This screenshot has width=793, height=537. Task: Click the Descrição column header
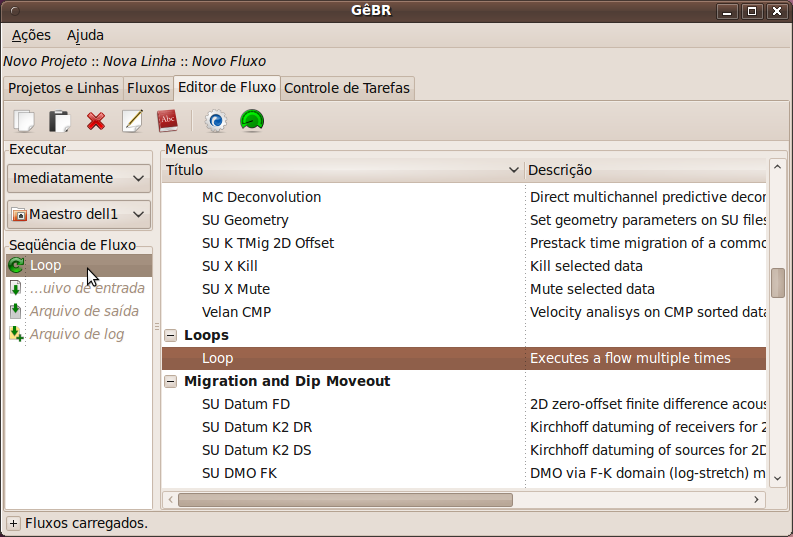pos(645,170)
